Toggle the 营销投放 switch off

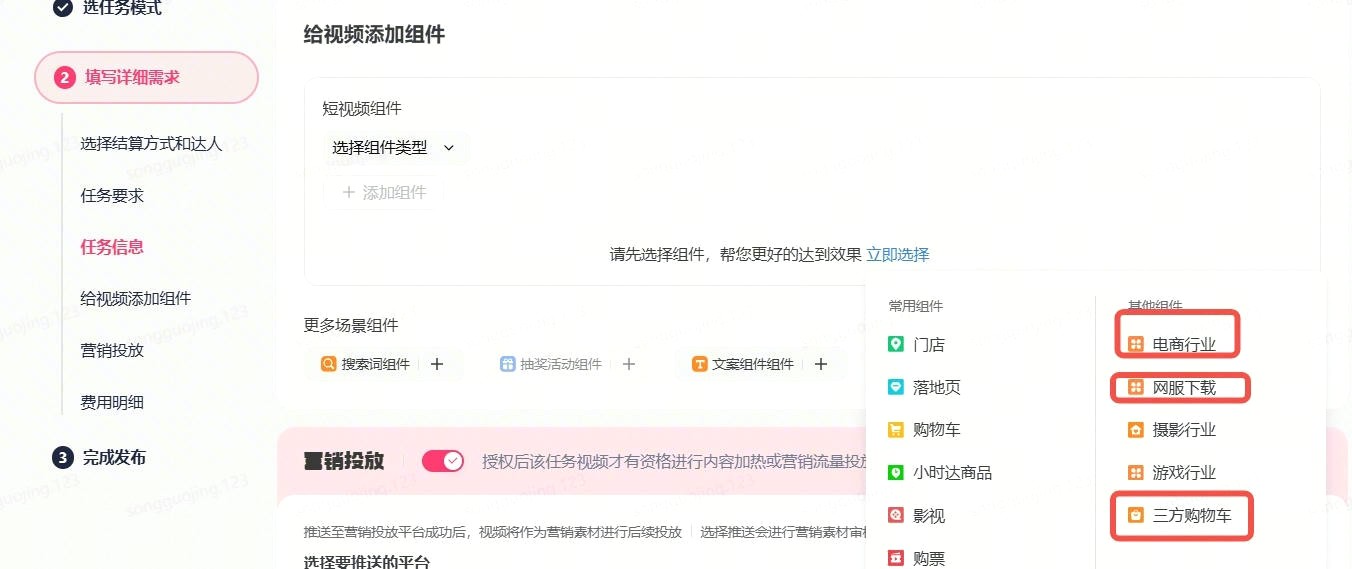point(443,460)
